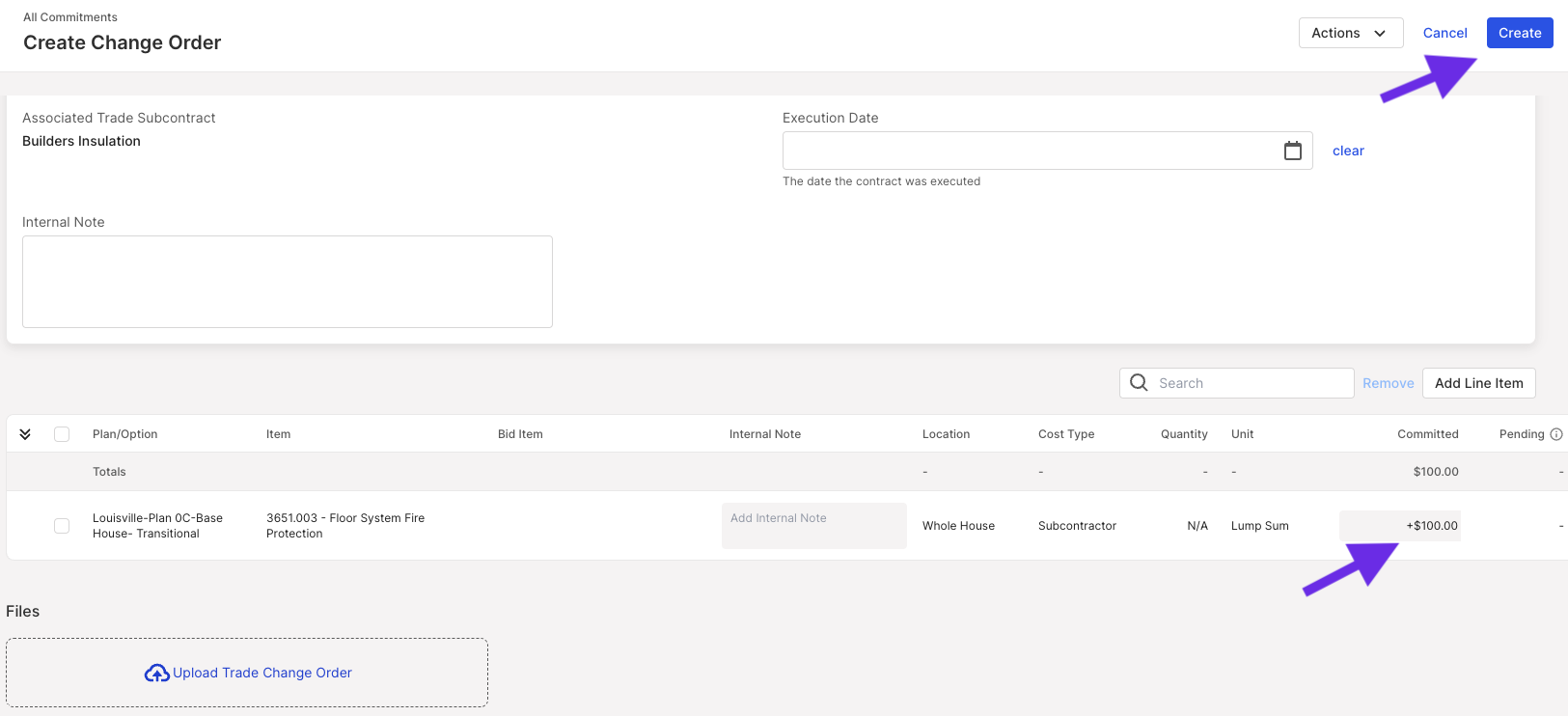Click Add Internal Note cell in row

coord(814,526)
